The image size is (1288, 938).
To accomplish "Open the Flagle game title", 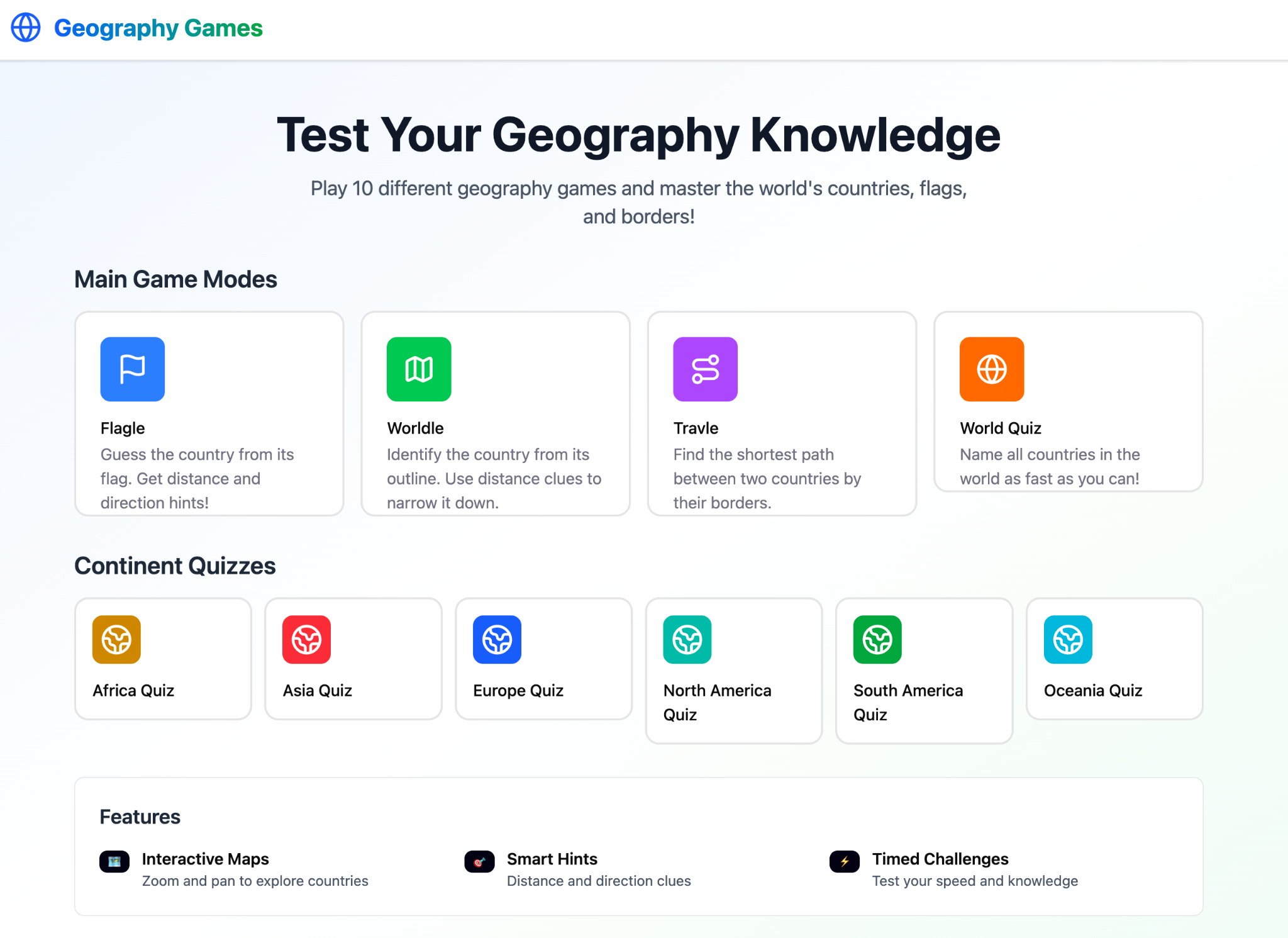I will [x=123, y=428].
